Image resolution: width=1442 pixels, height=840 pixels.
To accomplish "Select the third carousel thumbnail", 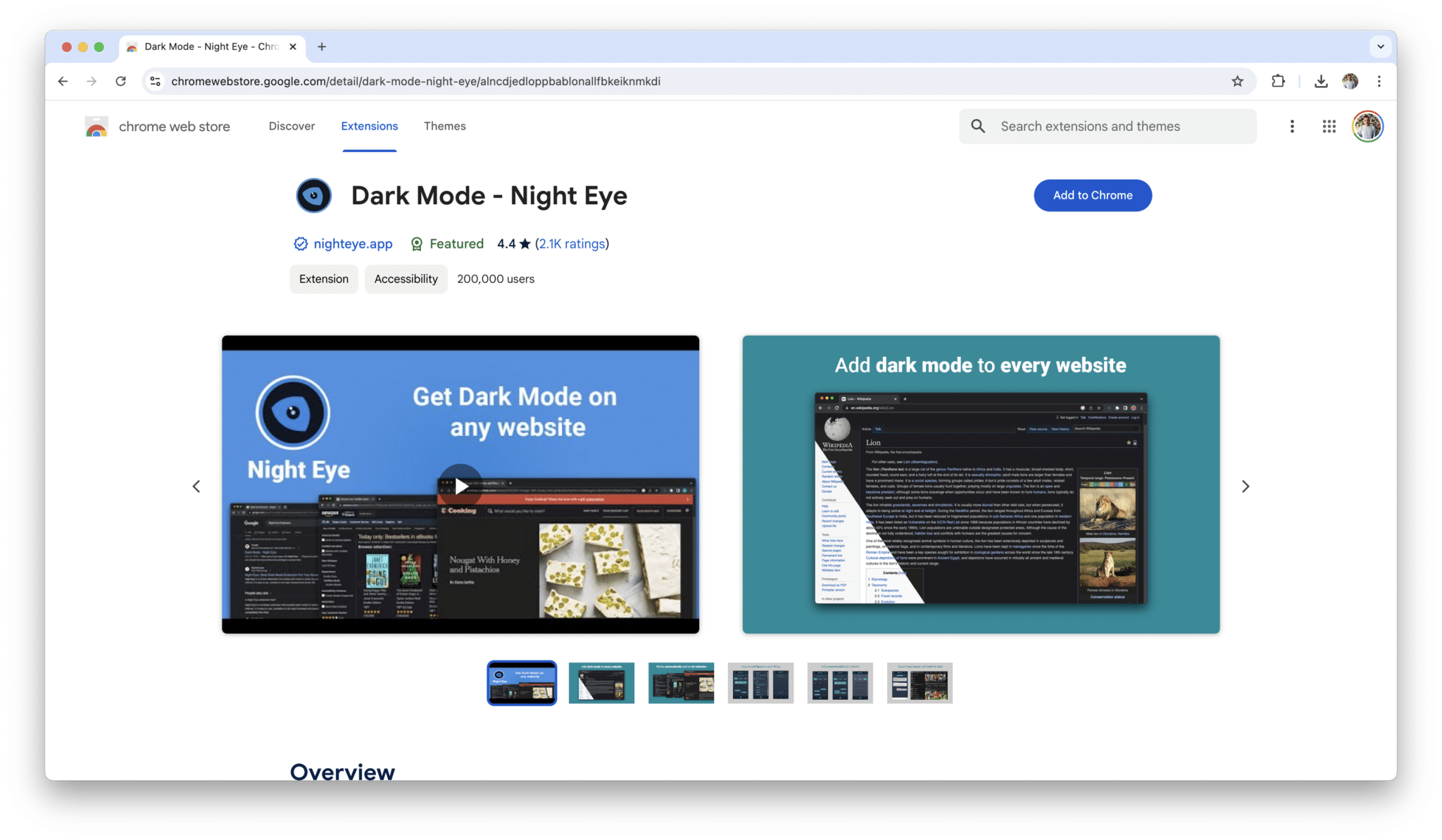I will click(x=681, y=683).
